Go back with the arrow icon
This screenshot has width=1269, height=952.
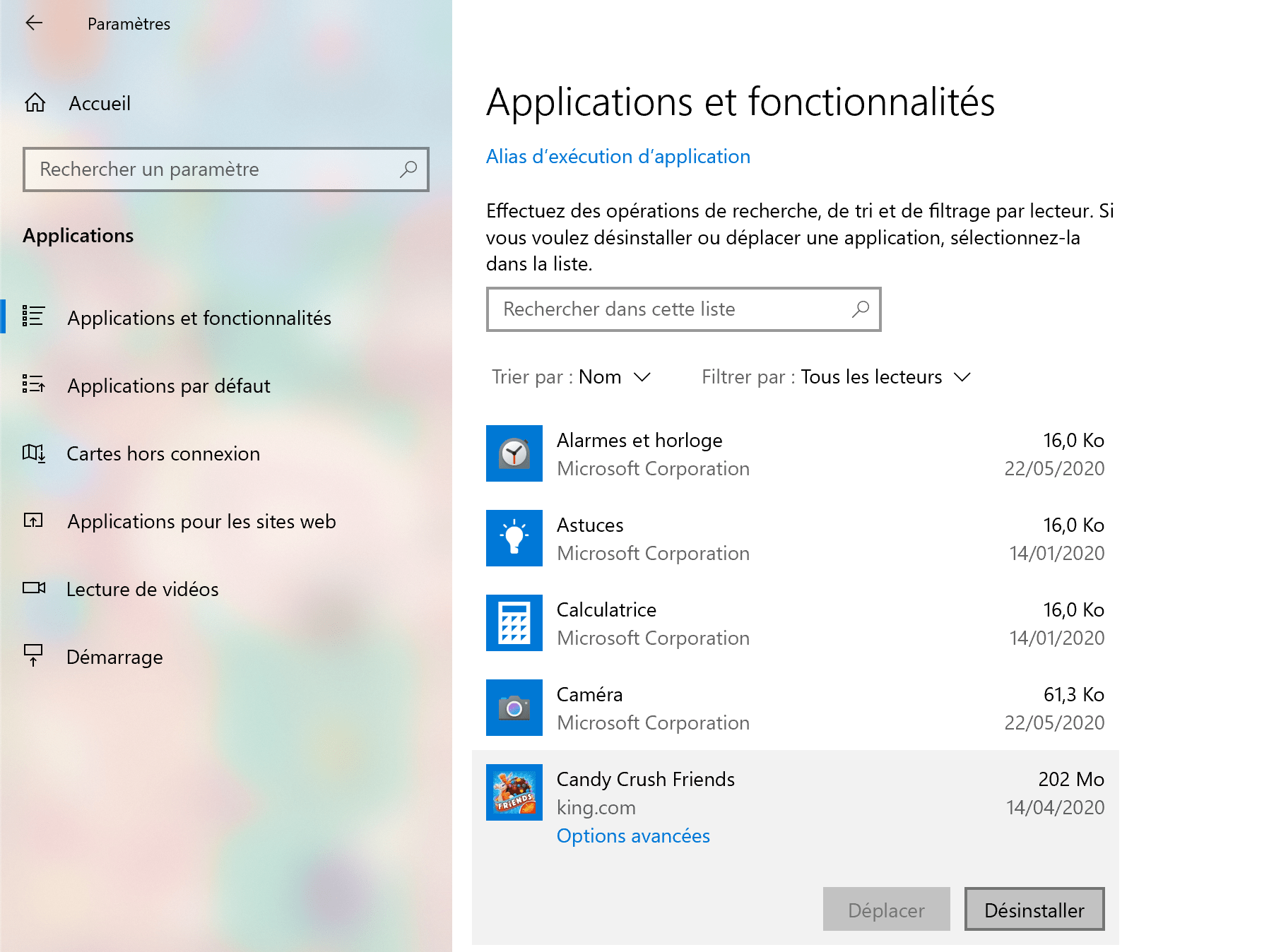(34, 23)
